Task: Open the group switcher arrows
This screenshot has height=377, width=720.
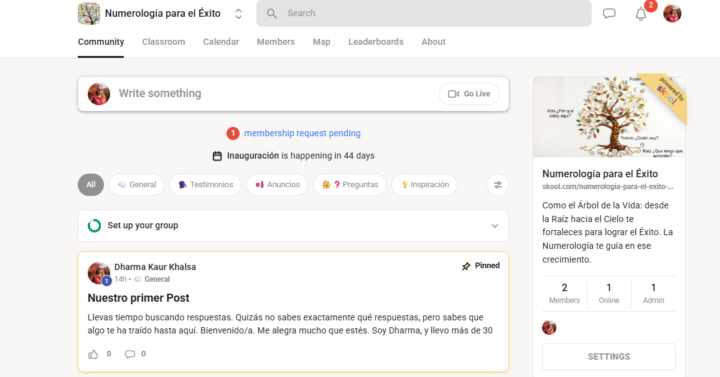Action: 238,14
